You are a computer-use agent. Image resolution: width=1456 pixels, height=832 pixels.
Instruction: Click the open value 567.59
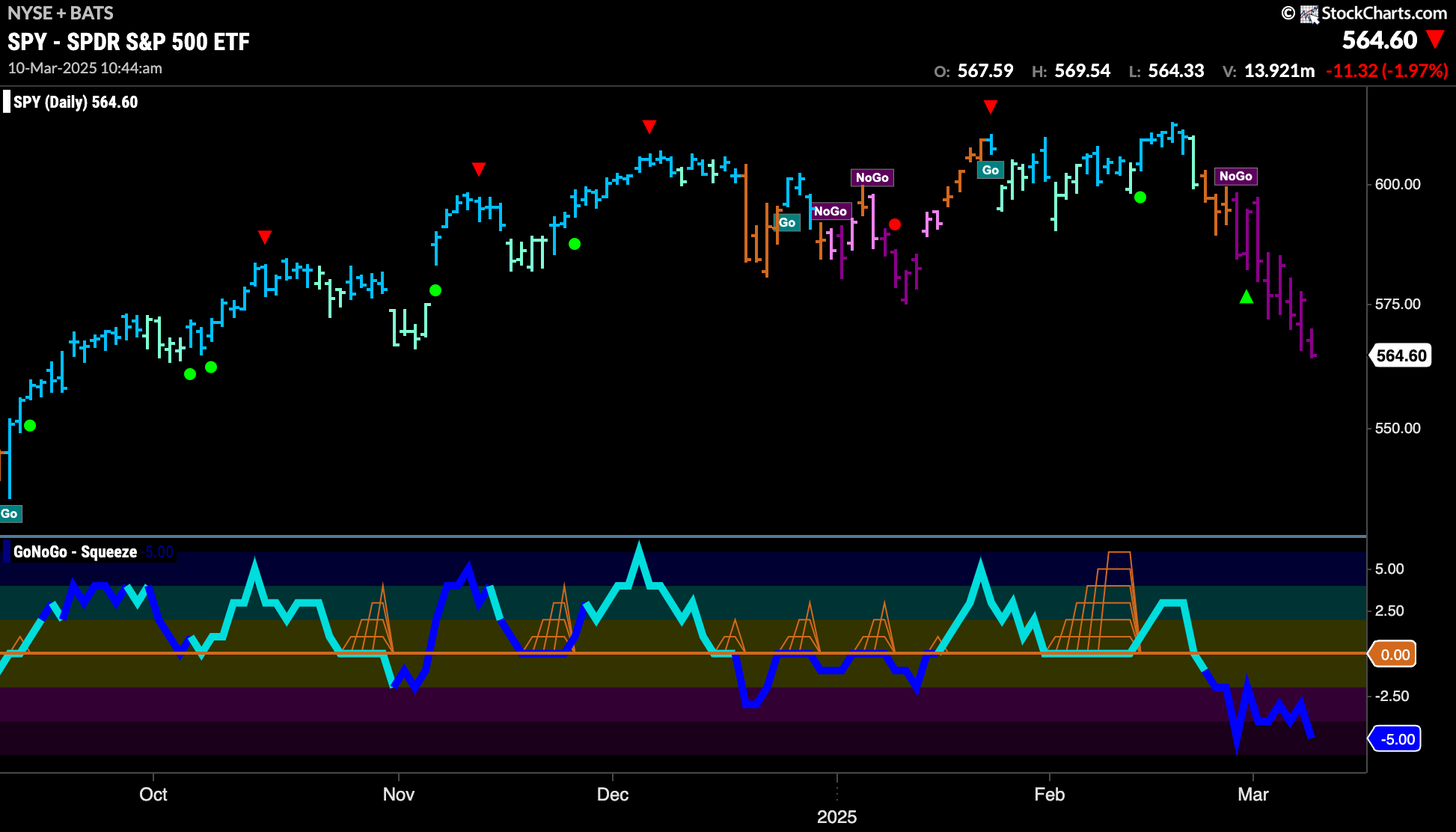tap(985, 71)
